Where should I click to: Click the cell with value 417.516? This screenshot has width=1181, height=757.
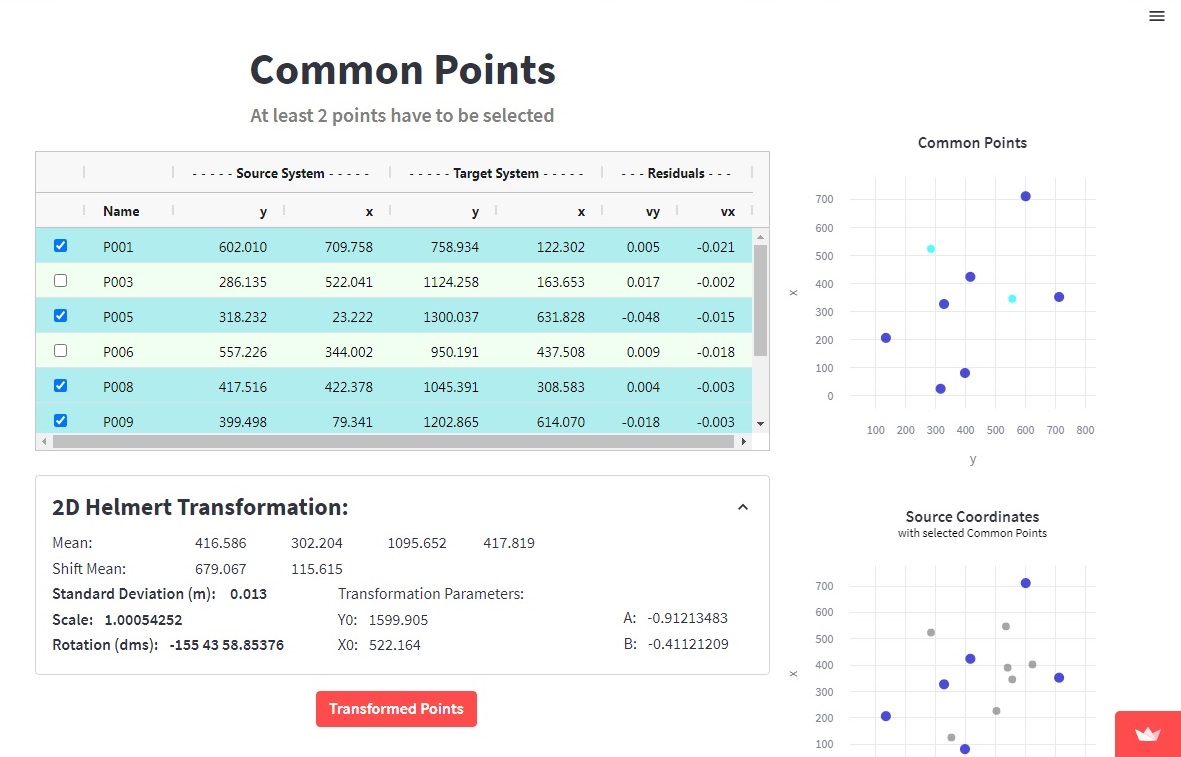pos(243,387)
